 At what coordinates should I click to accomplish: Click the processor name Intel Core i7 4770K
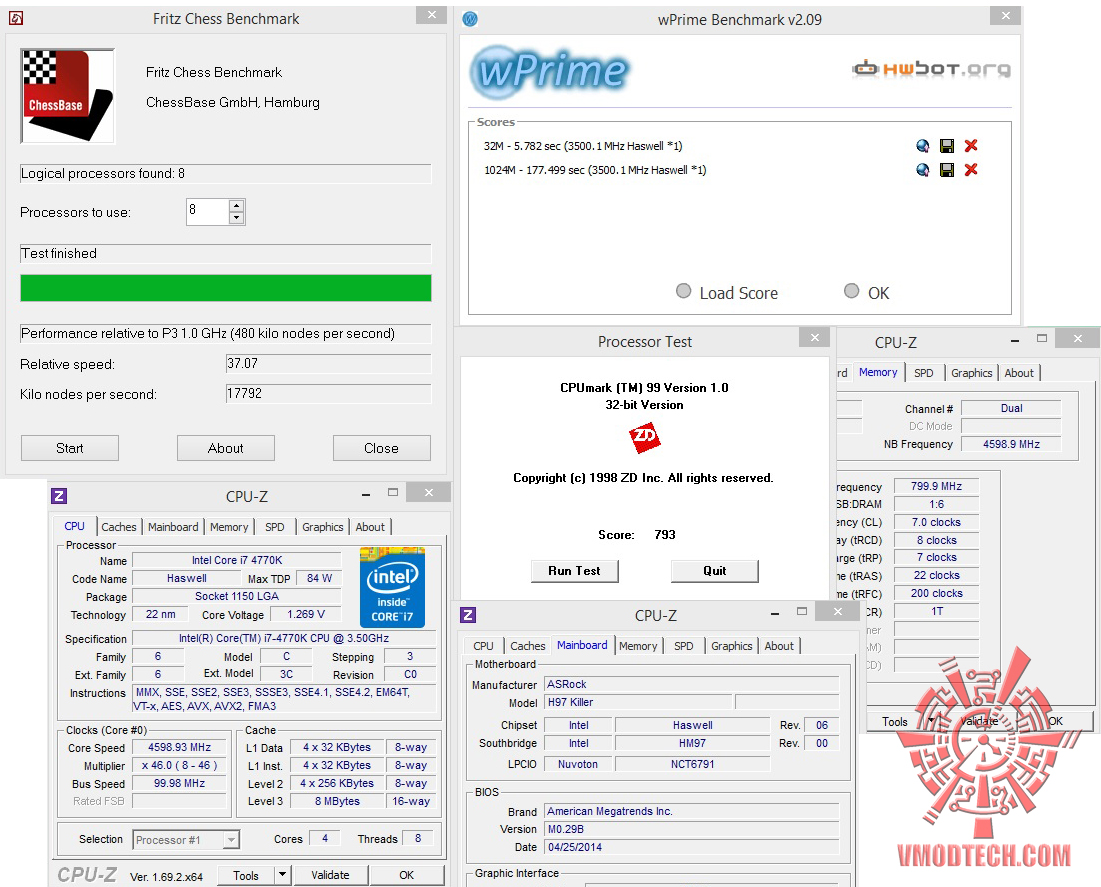pyautogui.click(x=237, y=560)
